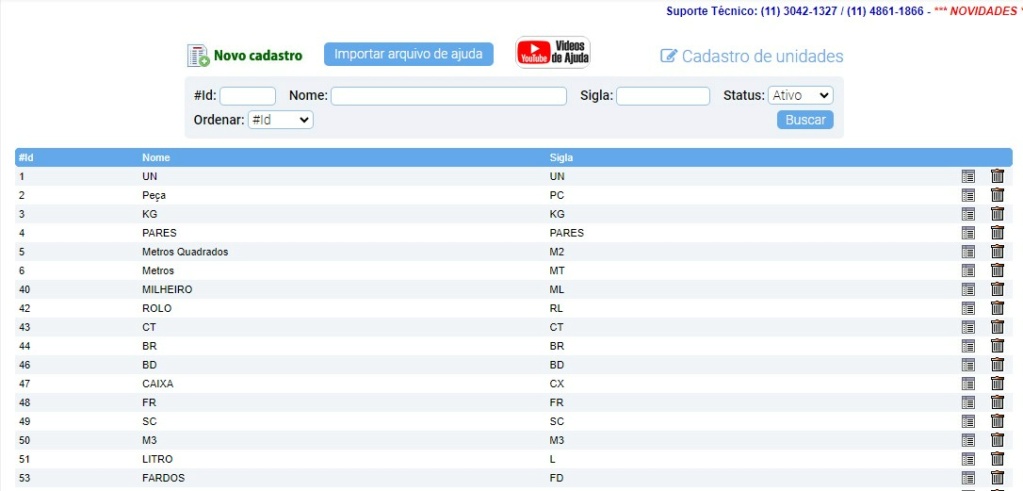Select the id cell '40'
Screen dimensions: 1023x491
(25, 290)
